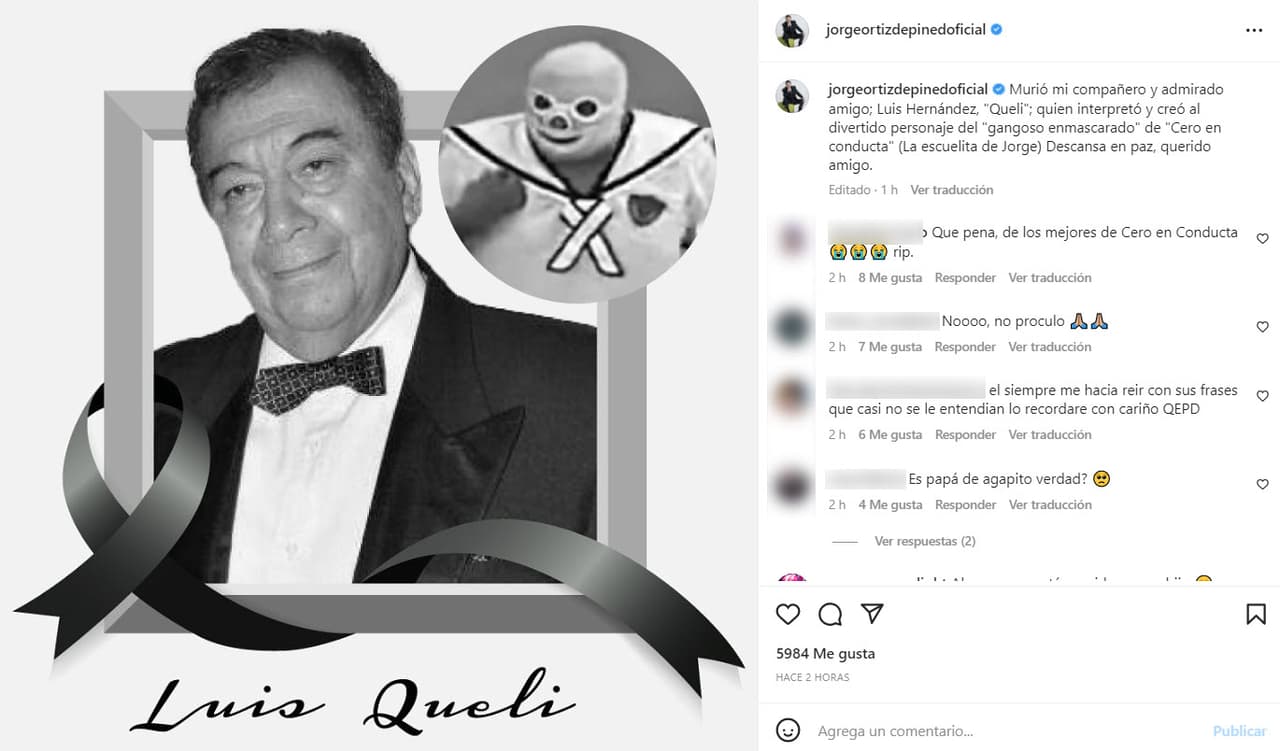View translation of 'Noooo, no proculo' comment
The height and width of the screenshot is (751, 1280).
coord(1049,347)
